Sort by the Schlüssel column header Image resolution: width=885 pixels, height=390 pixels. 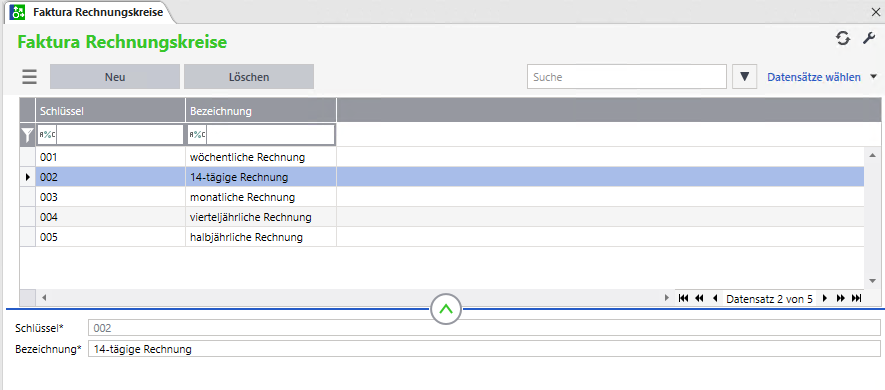(111, 111)
